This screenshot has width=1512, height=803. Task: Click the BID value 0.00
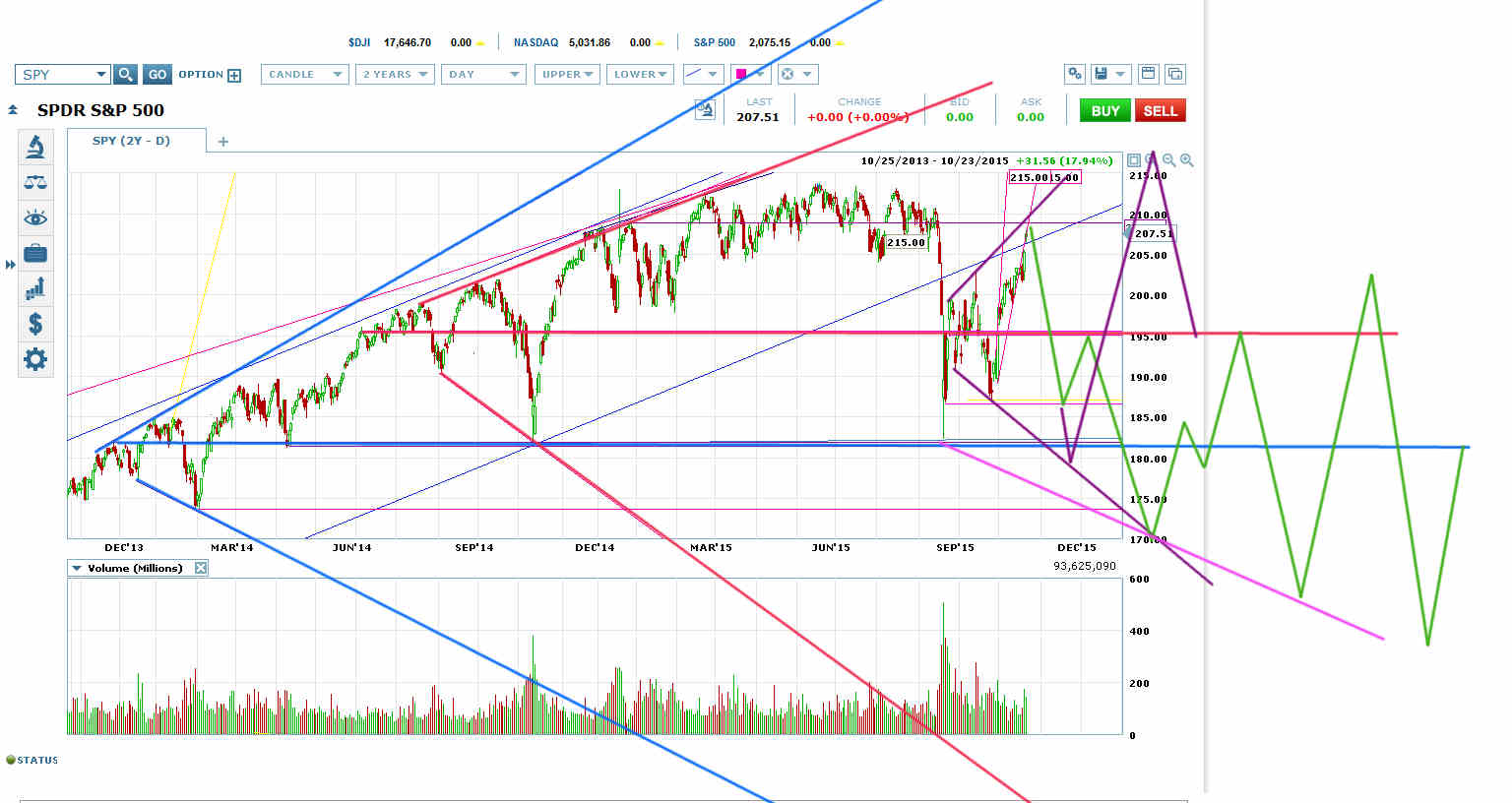click(960, 117)
